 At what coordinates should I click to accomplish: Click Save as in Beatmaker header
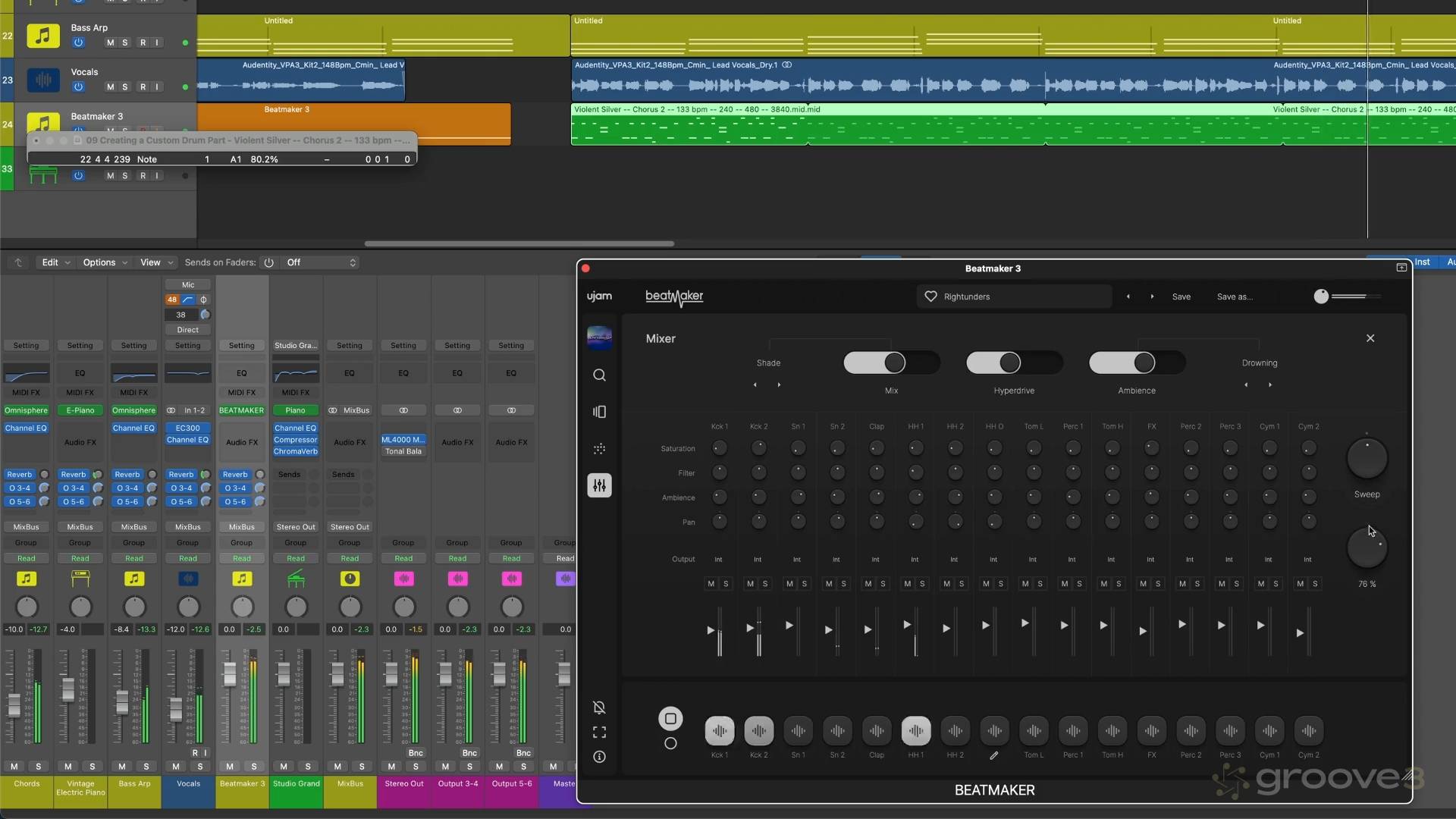point(1234,297)
